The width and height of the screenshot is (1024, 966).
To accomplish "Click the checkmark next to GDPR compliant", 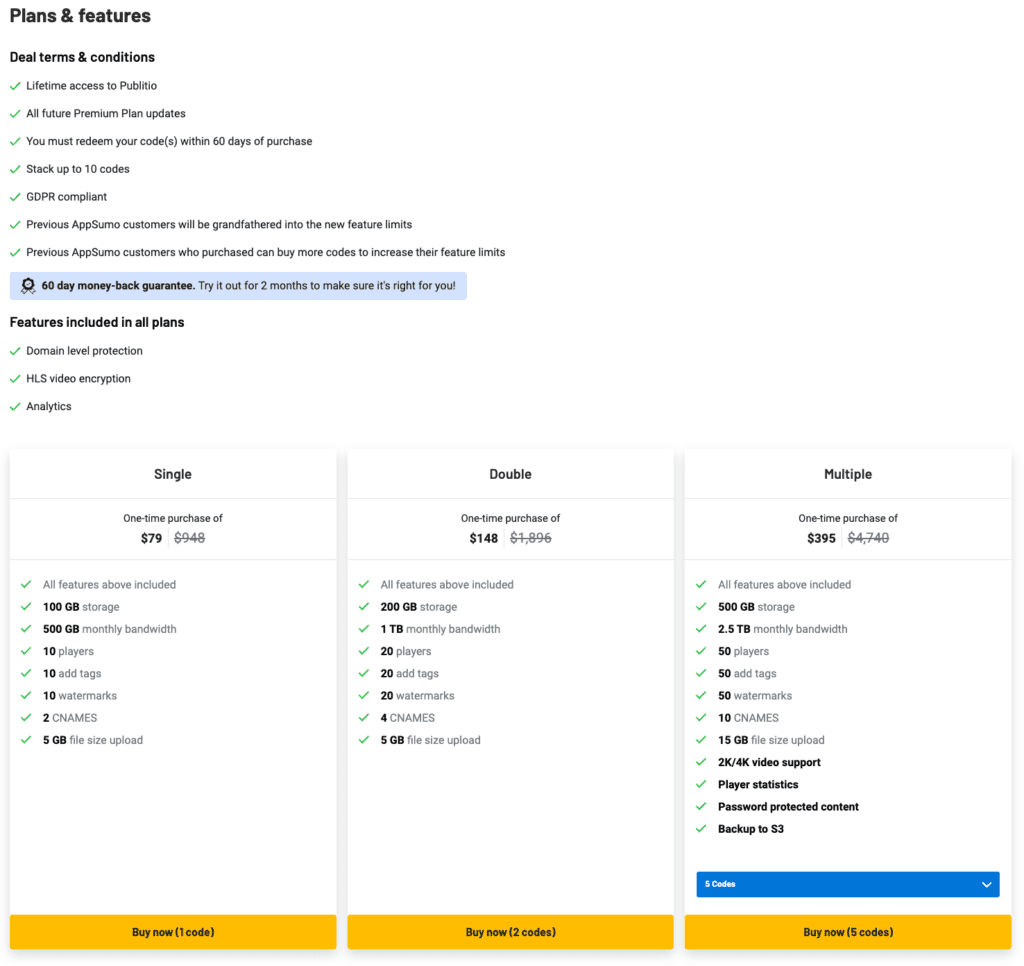I will point(15,197).
